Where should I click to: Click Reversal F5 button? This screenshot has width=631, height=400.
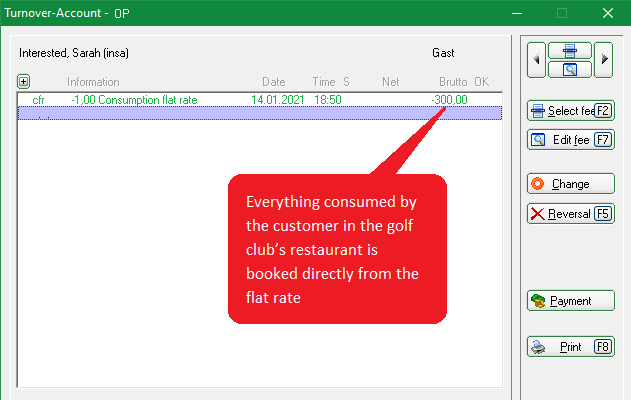(x=571, y=214)
